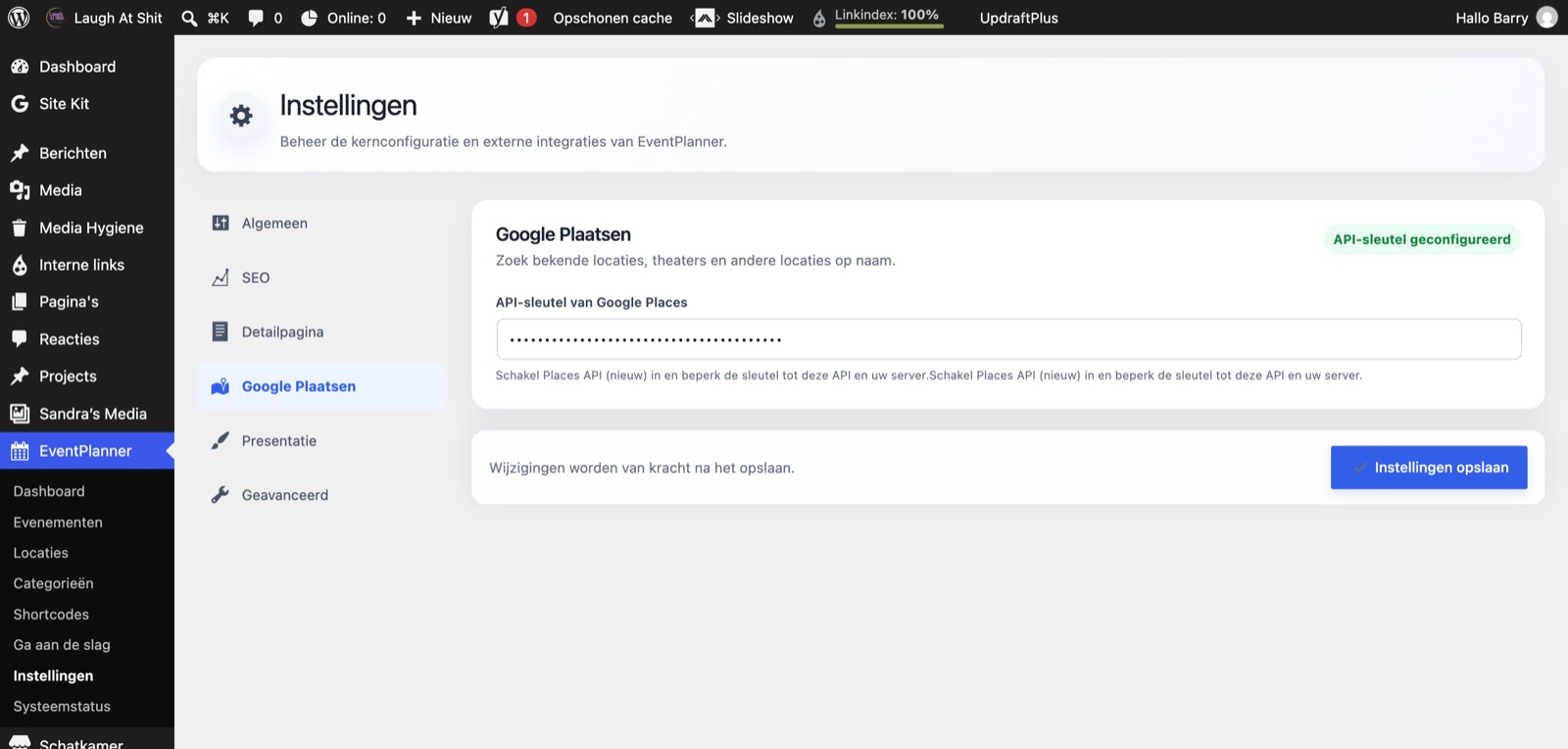Viewport: 1568px width, 749px height.
Task: Click the Online: 0 indicator
Action: pyautogui.click(x=343, y=18)
